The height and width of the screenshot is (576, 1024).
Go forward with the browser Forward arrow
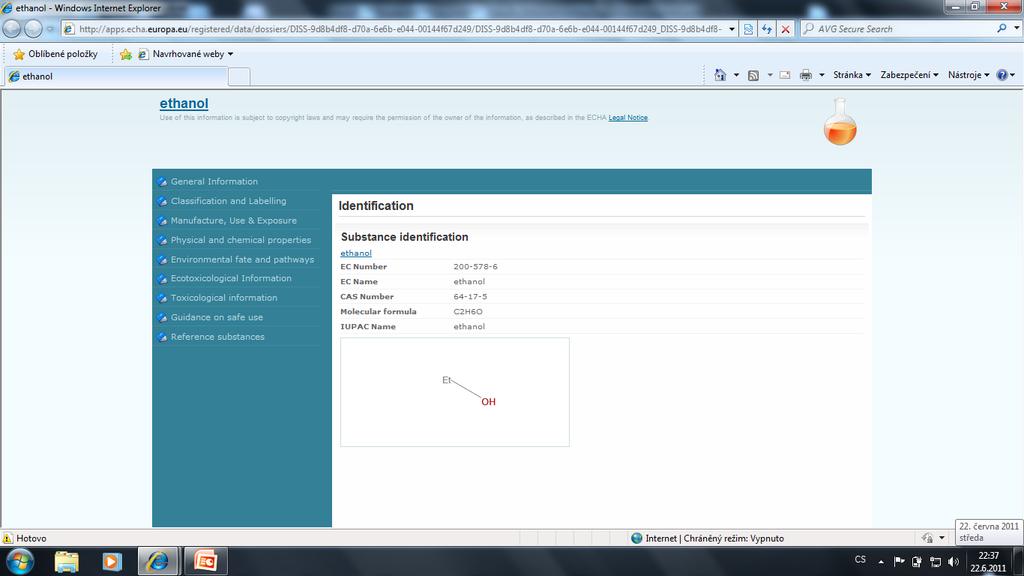33,29
